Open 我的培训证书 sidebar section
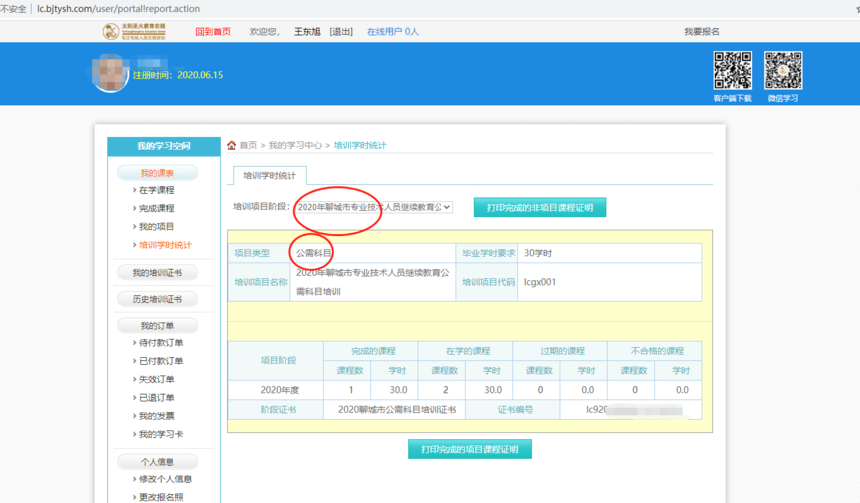 tap(157, 273)
